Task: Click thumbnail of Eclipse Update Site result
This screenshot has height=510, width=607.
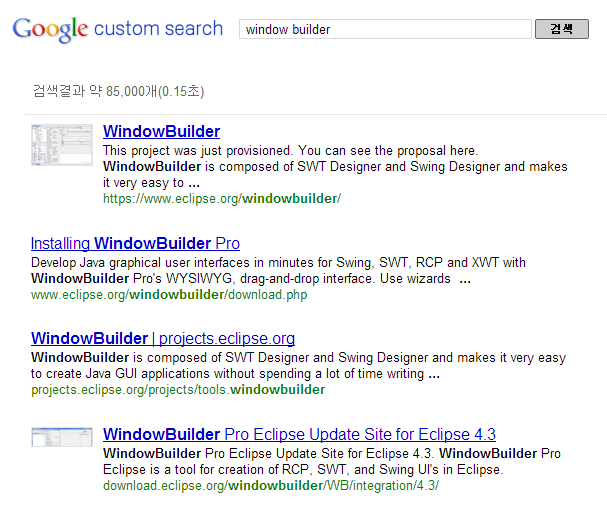Action: click(62, 437)
